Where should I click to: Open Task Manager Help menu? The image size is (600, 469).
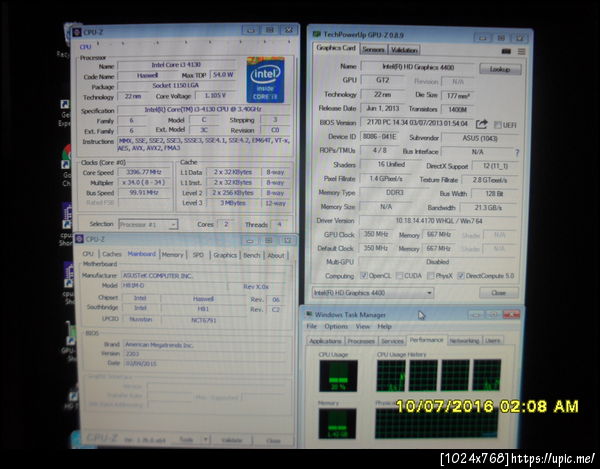[385, 327]
